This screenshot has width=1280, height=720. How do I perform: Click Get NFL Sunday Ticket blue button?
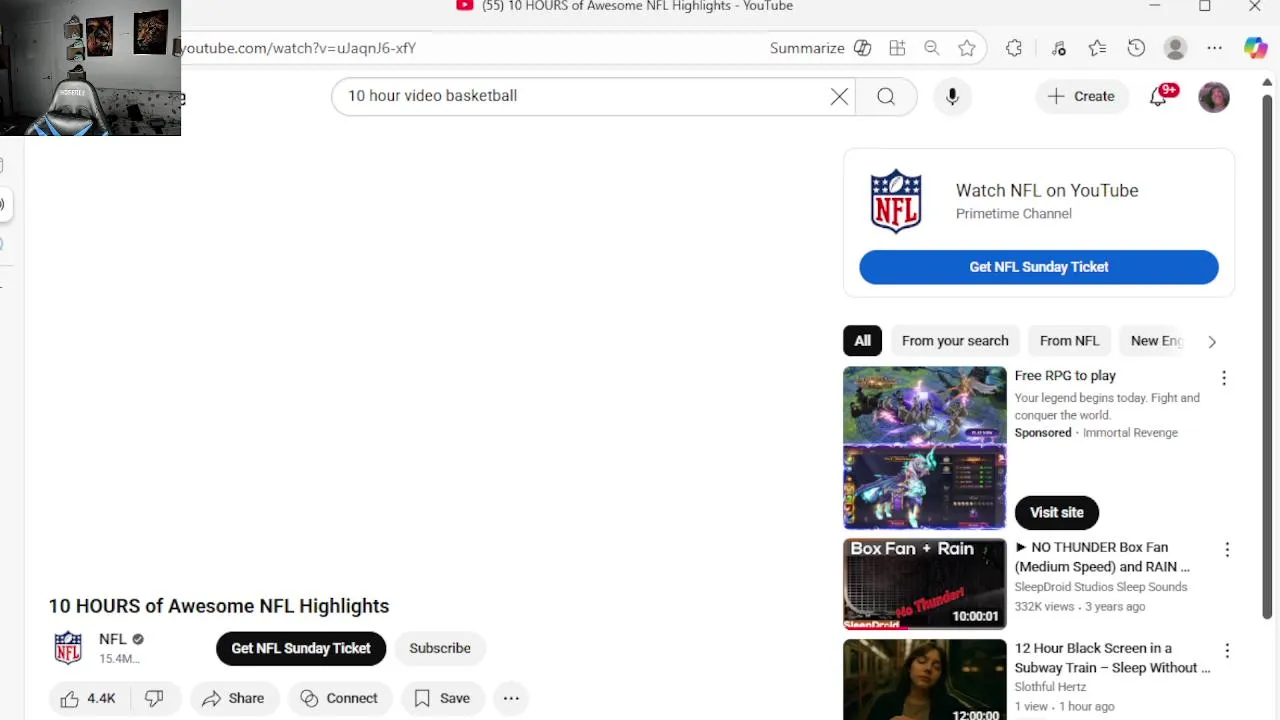(1039, 267)
